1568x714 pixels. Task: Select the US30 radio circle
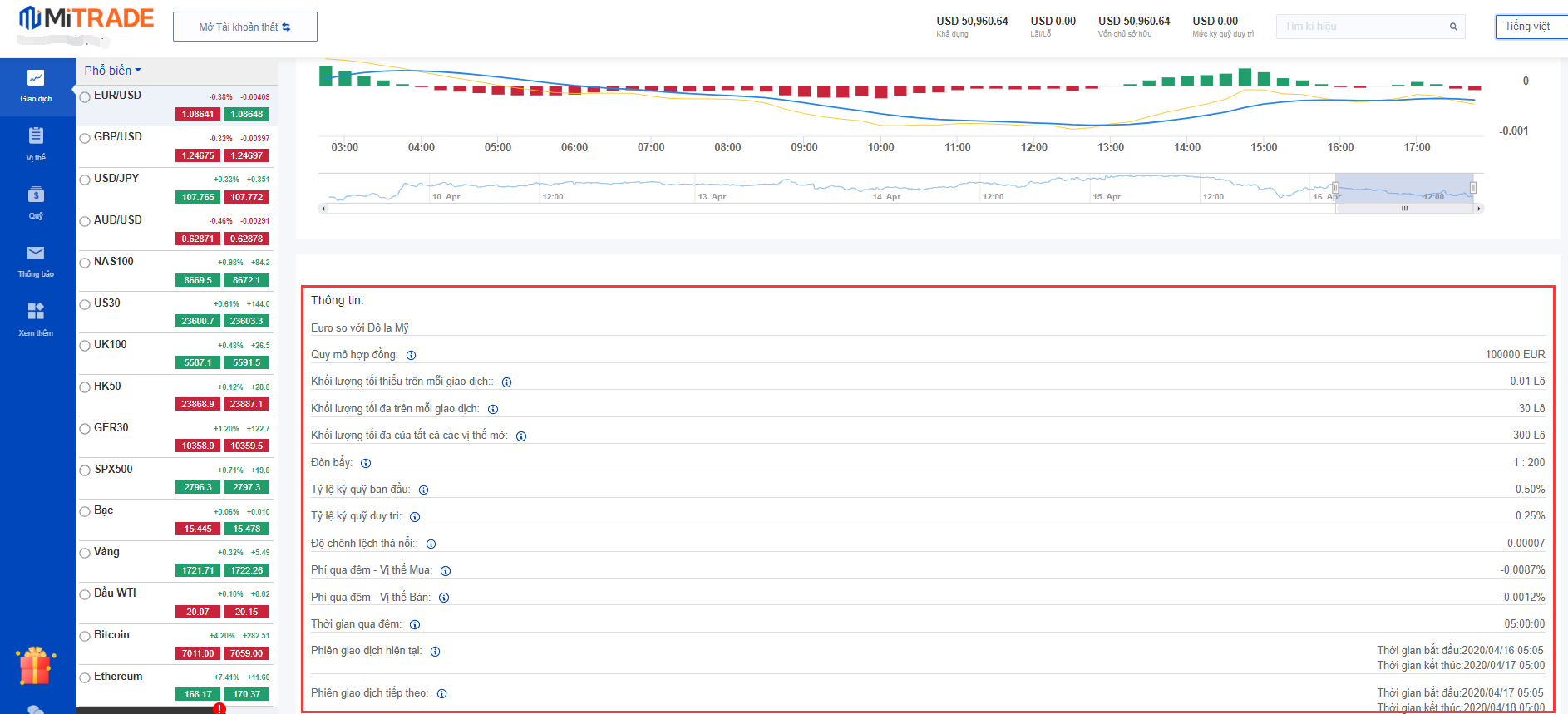click(85, 305)
